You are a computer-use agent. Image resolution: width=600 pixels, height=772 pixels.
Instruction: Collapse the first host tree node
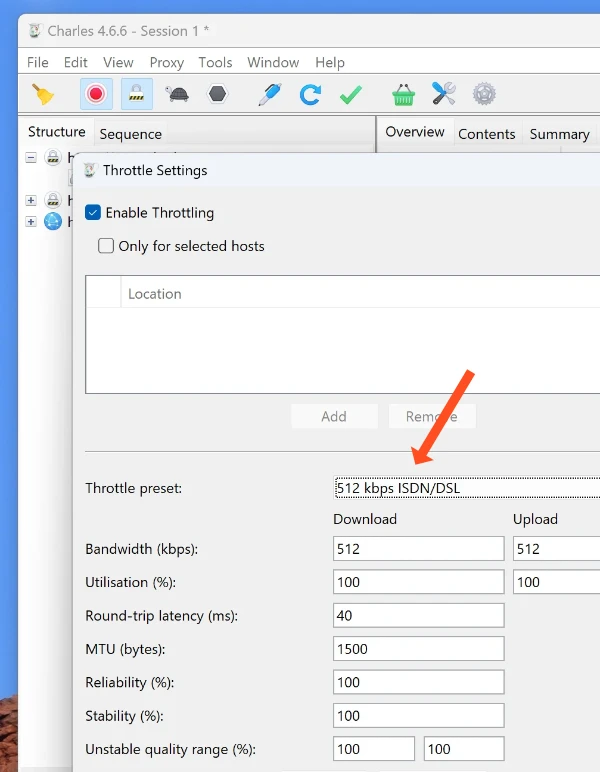click(31, 158)
